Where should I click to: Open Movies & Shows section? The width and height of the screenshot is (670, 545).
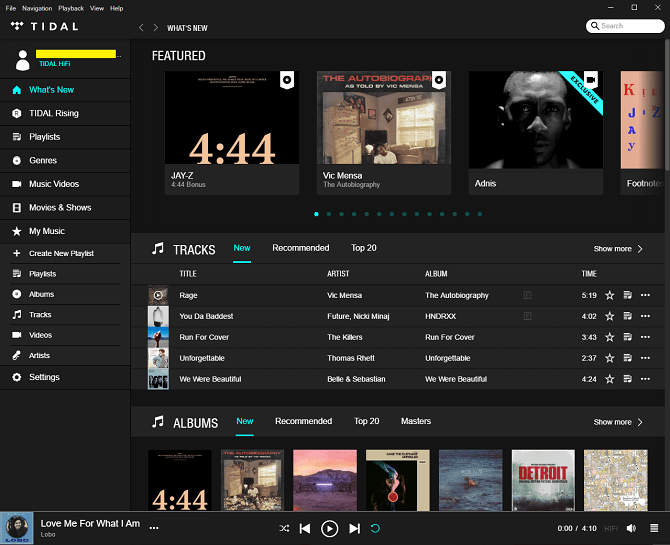tap(65, 207)
